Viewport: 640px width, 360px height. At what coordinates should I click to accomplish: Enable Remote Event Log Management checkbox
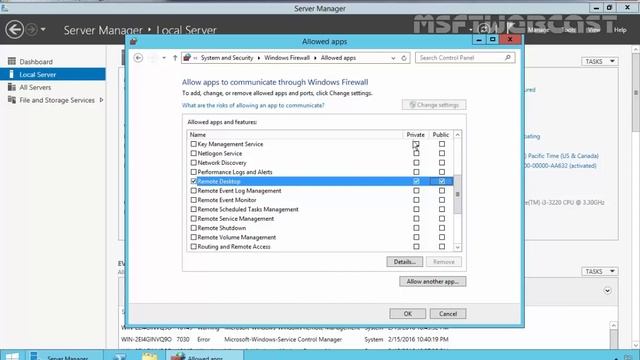[x=193, y=191]
